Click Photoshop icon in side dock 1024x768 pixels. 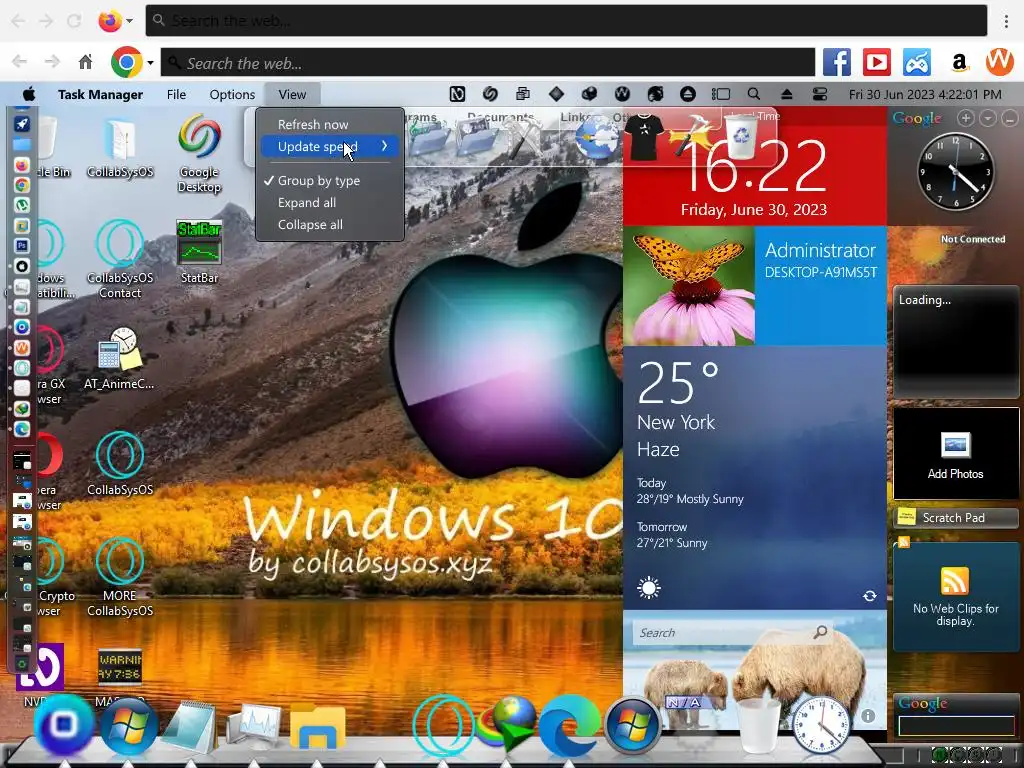[22, 246]
